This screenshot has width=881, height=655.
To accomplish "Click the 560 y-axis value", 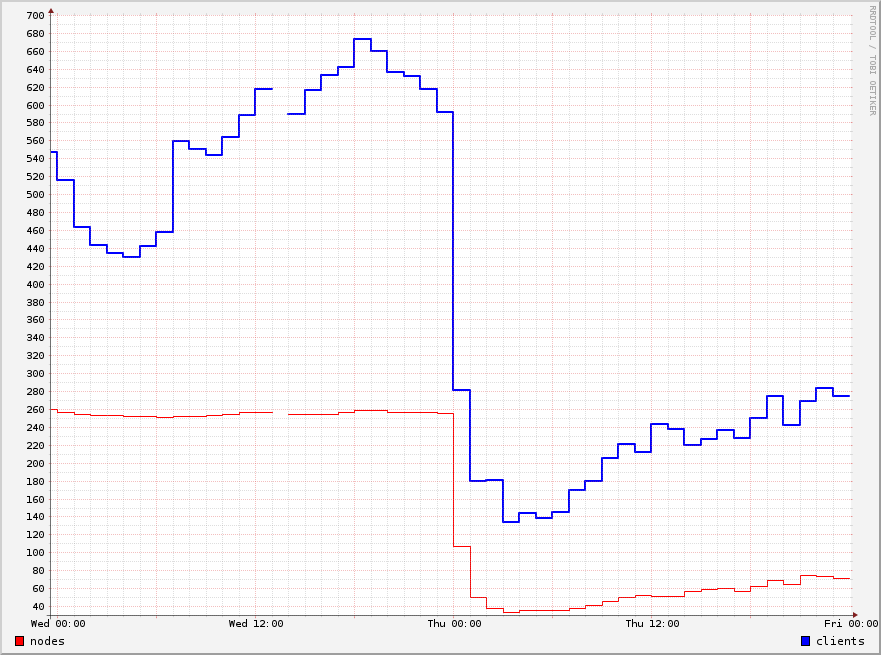I will pos(35,140).
